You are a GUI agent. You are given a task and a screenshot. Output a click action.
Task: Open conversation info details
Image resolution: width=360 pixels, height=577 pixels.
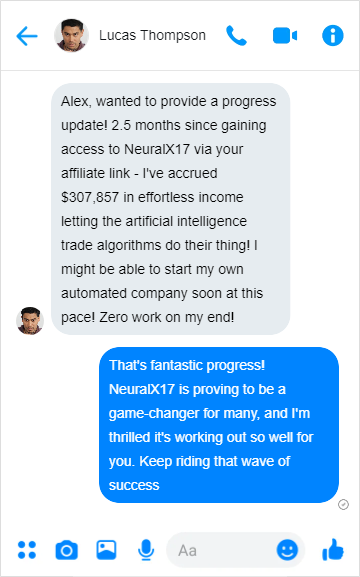tap(333, 36)
